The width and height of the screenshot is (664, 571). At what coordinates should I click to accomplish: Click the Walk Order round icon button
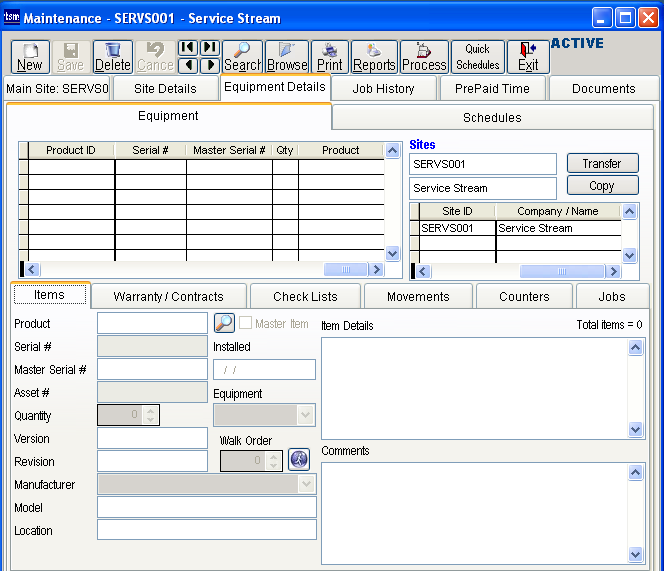point(299,460)
